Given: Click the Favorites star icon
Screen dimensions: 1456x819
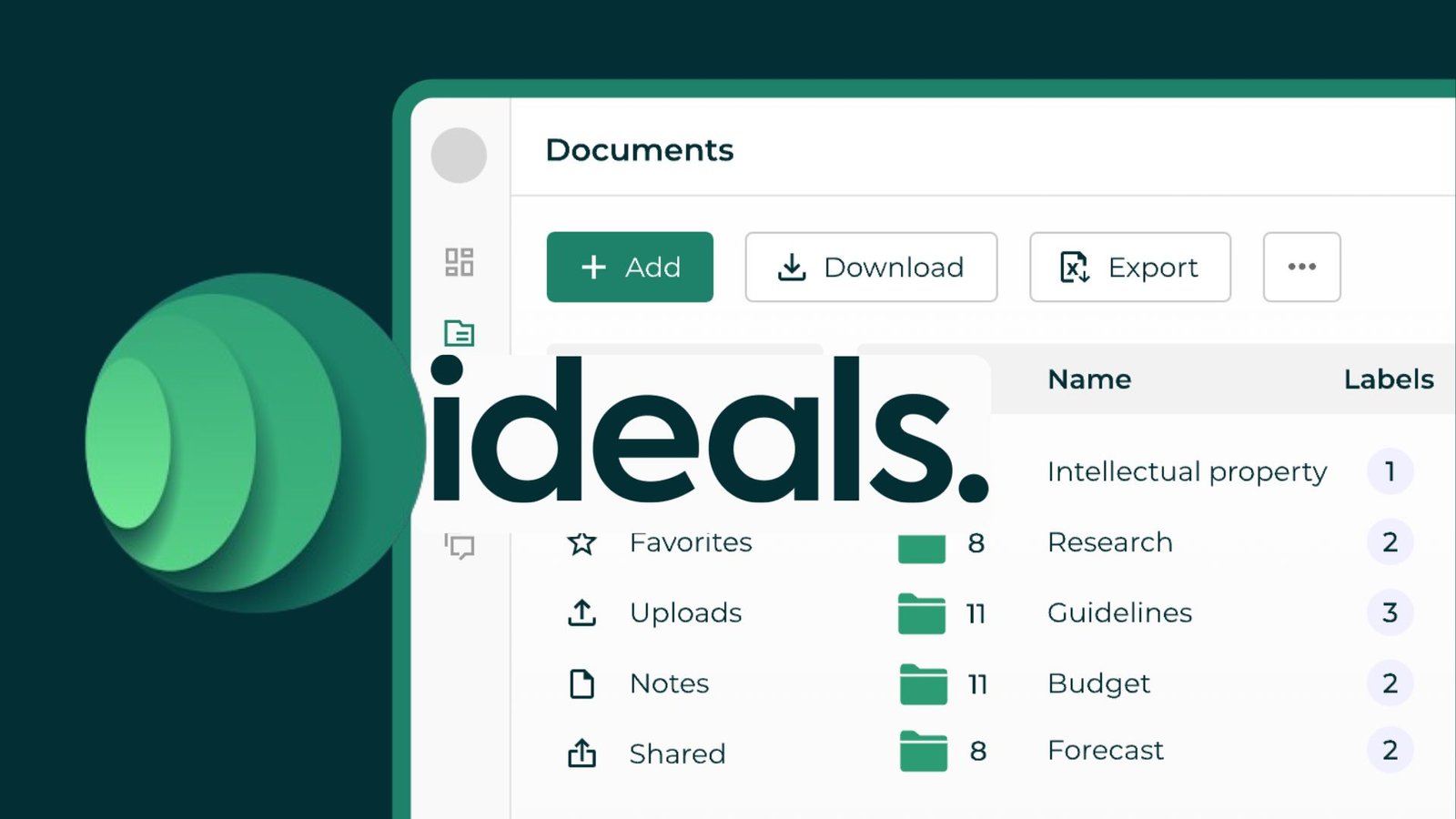Looking at the screenshot, I should (581, 543).
